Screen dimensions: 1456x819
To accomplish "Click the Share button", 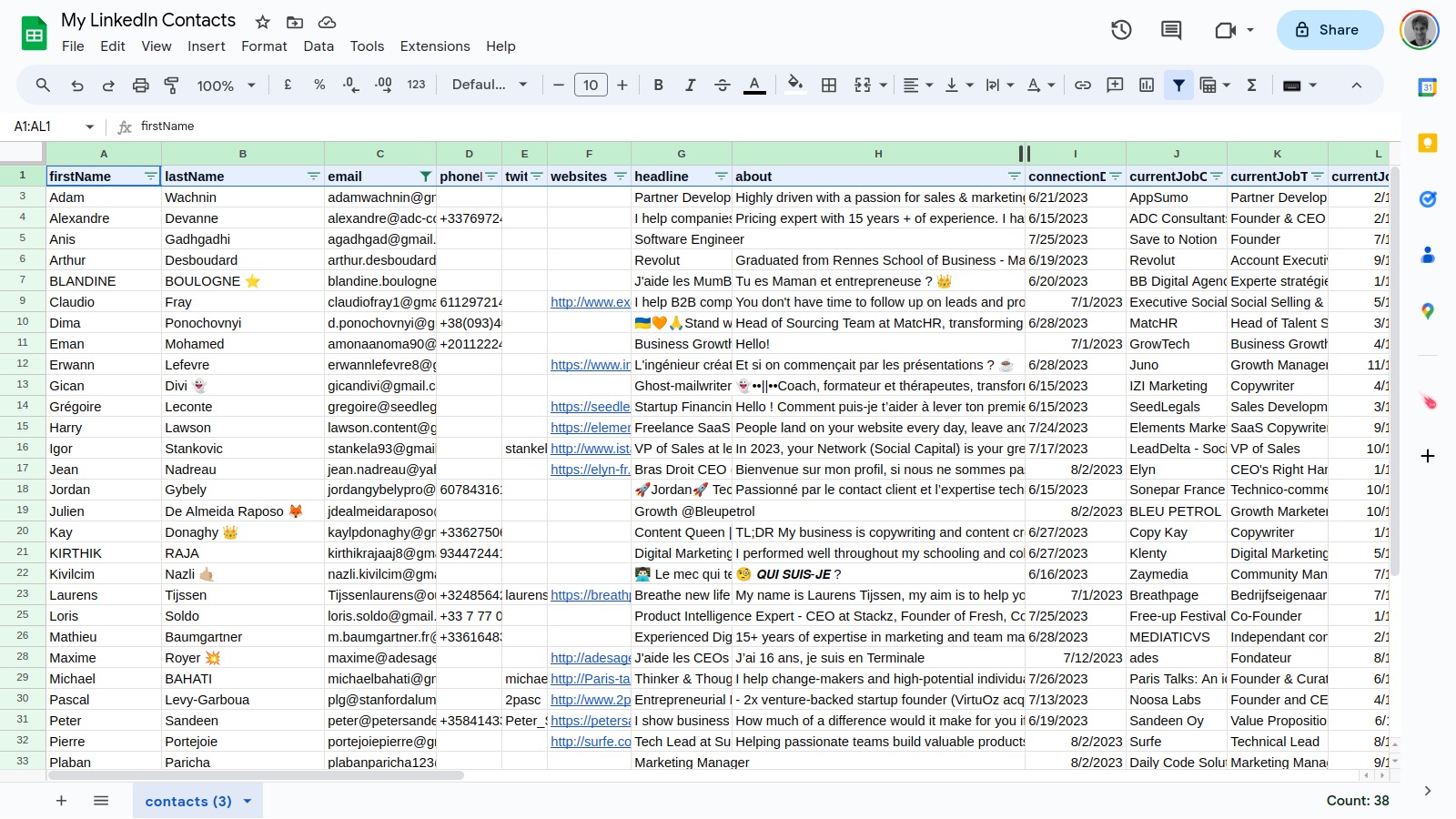I will 1330,30.
